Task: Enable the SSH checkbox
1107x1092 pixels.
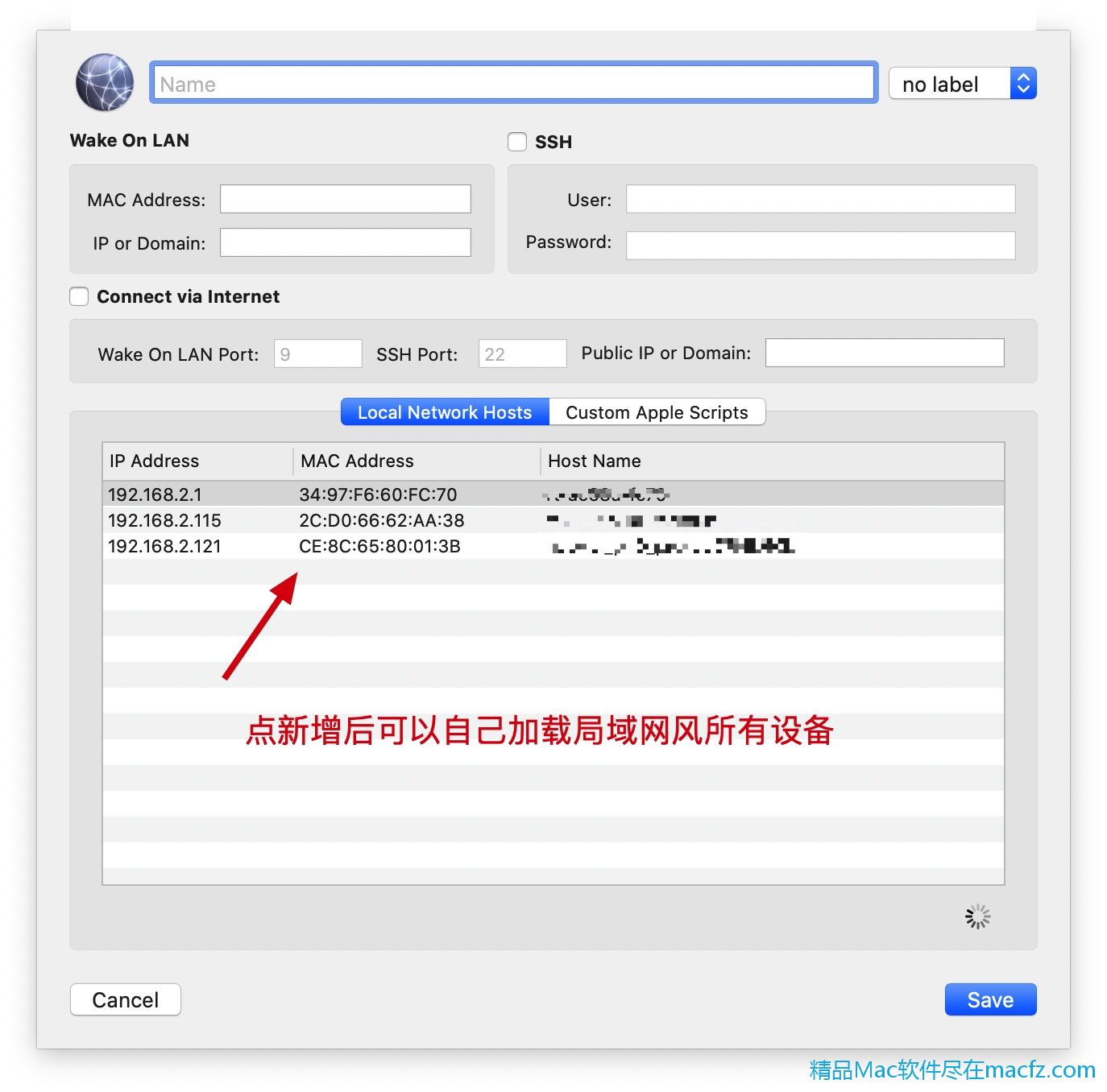Action: [517, 142]
